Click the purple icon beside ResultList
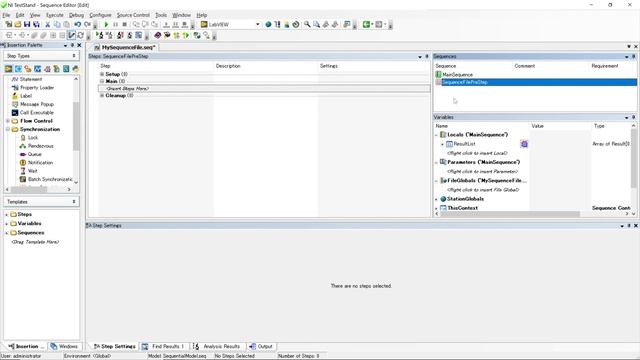The height and width of the screenshot is (360, 640). (x=524, y=144)
